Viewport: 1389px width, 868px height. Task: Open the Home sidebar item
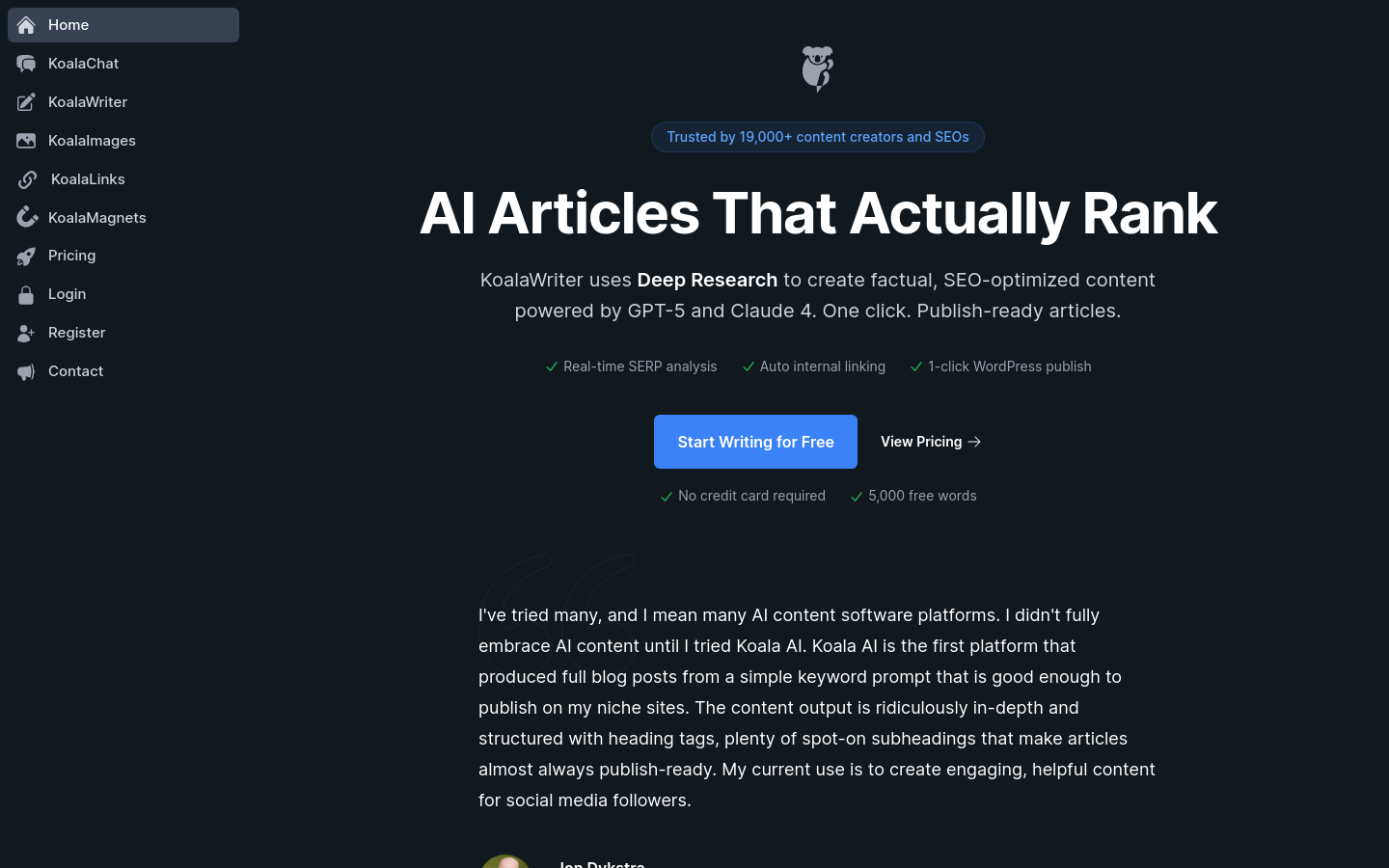(123, 25)
